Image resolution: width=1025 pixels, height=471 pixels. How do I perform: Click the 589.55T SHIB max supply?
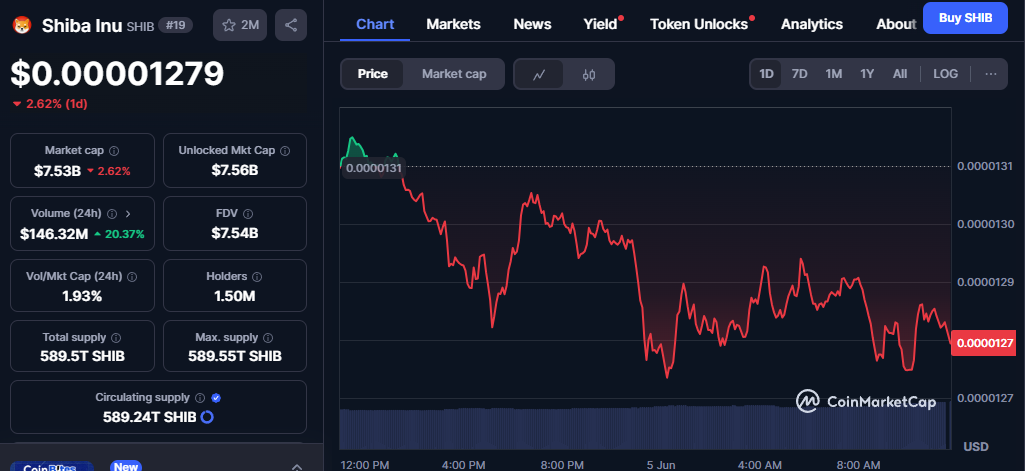[235, 357]
